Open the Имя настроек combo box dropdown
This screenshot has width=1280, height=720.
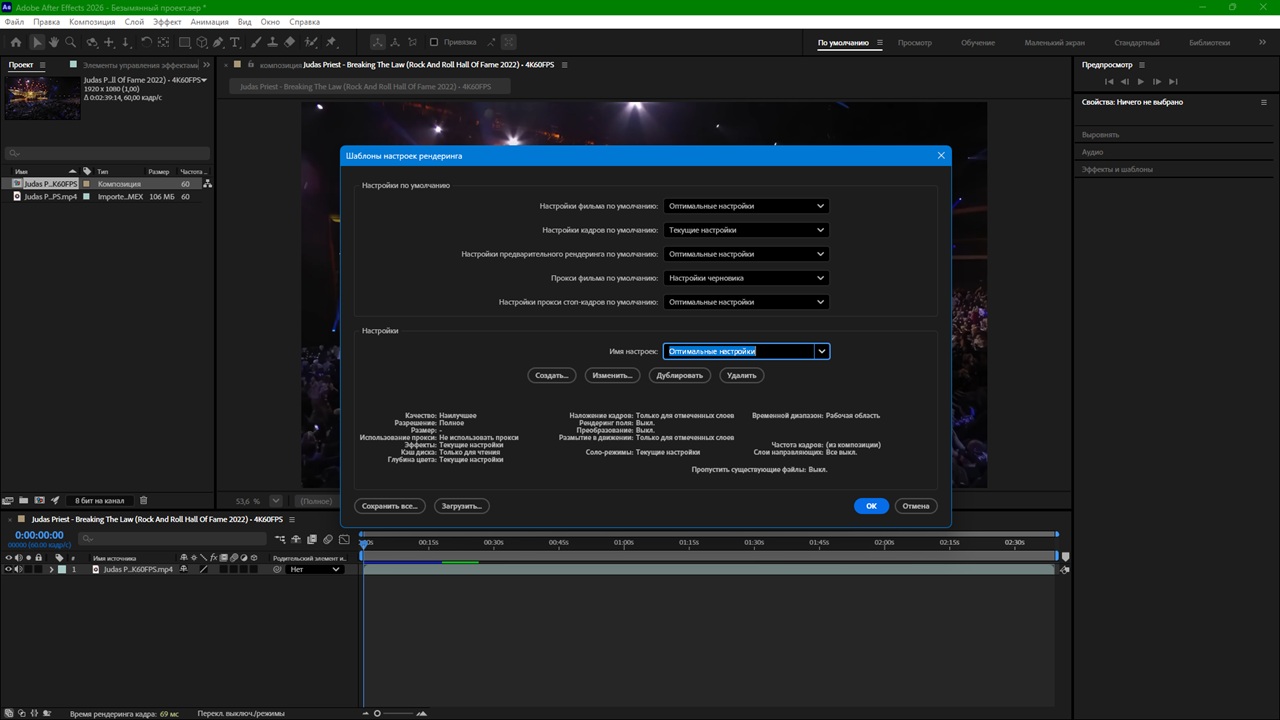(x=821, y=351)
